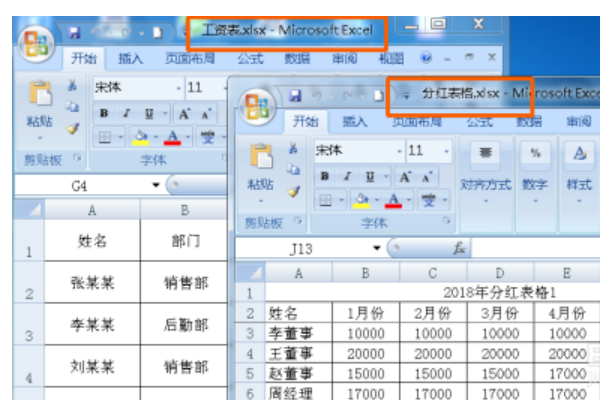600x400 pixels.
Task: Click New document icon in 工资表 quick toolbar
Action: (157, 33)
